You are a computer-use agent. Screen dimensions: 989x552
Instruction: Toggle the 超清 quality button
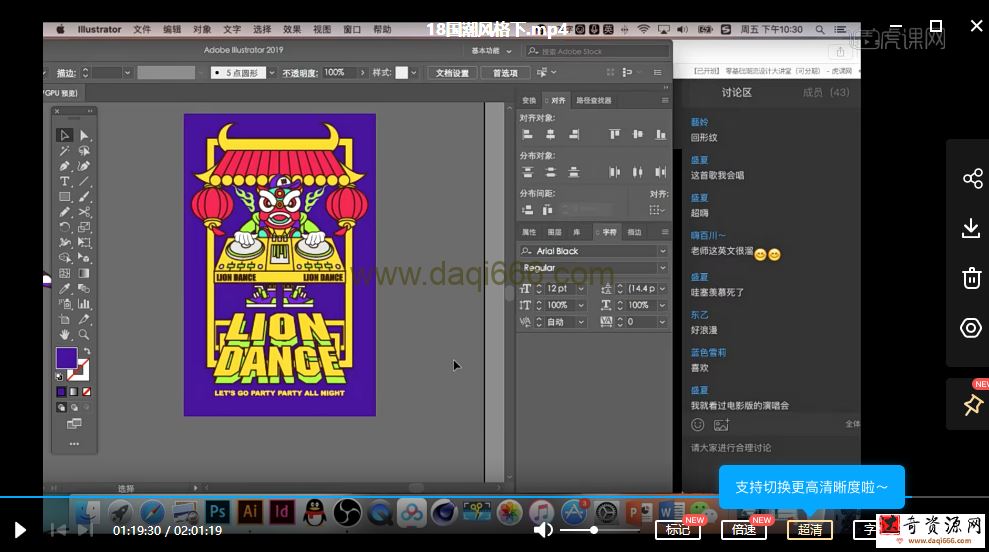tap(809, 530)
